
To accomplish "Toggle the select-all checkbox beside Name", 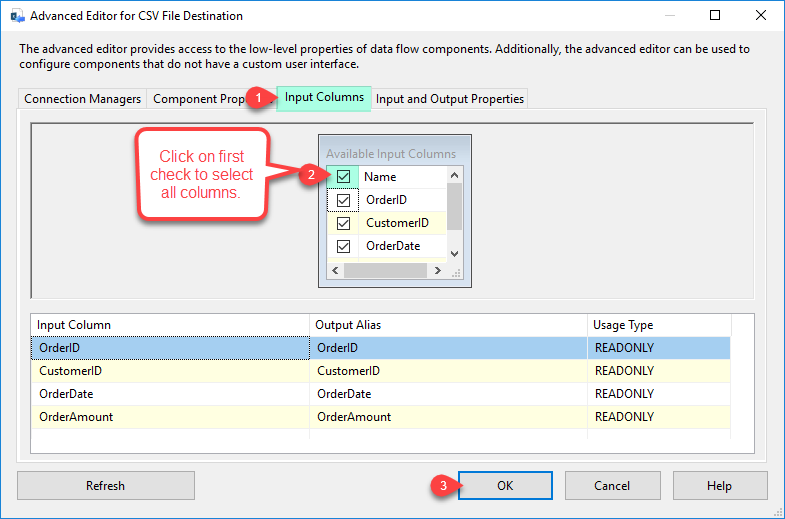I will 343,177.
